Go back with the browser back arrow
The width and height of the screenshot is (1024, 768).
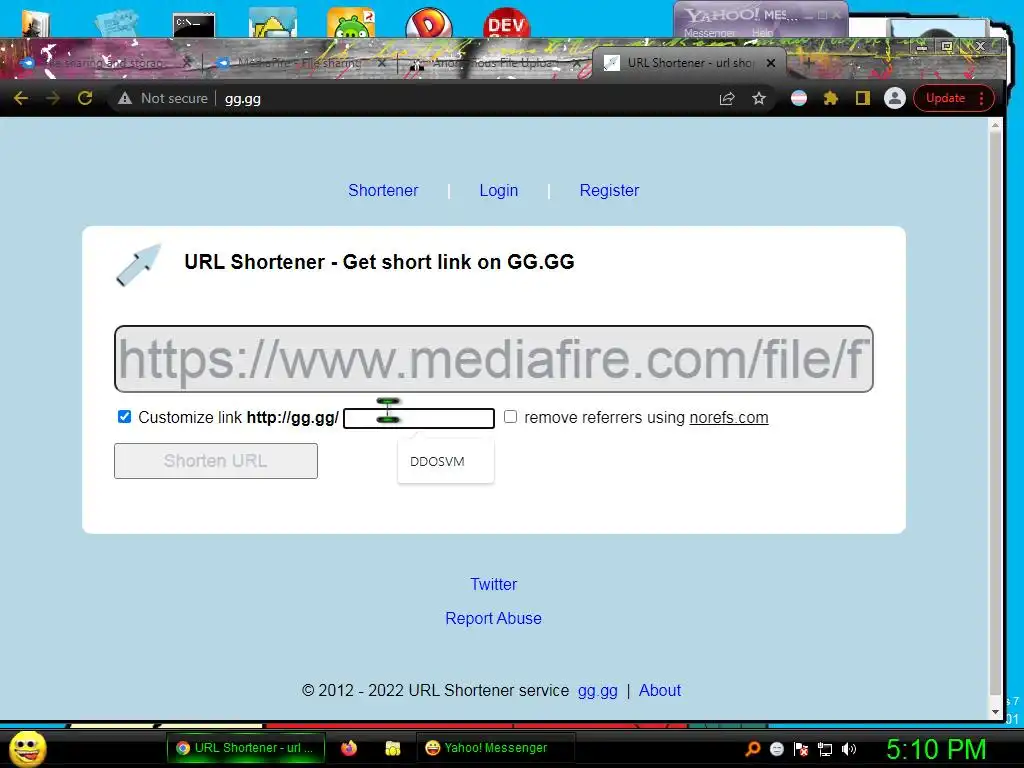(x=21, y=99)
